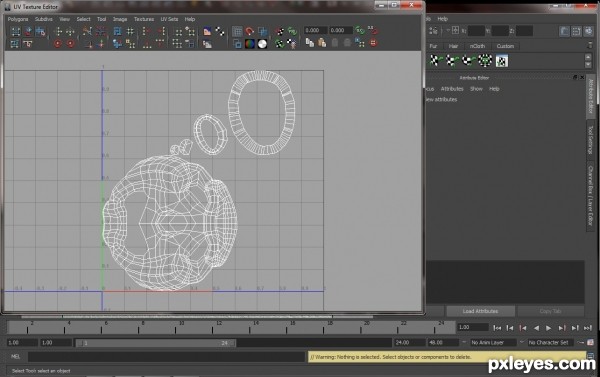Click the highlighted last shelf icon

pyautogui.click(x=502, y=60)
